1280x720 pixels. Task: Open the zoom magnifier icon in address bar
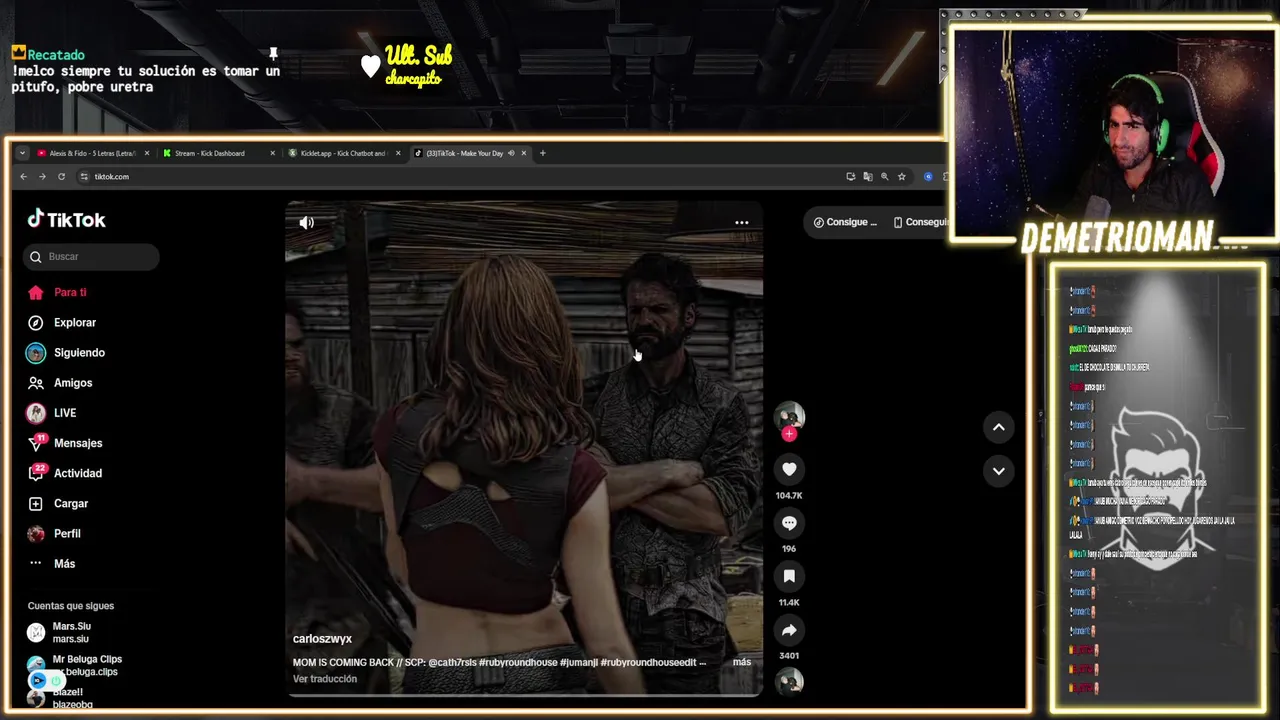(x=885, y=177)
